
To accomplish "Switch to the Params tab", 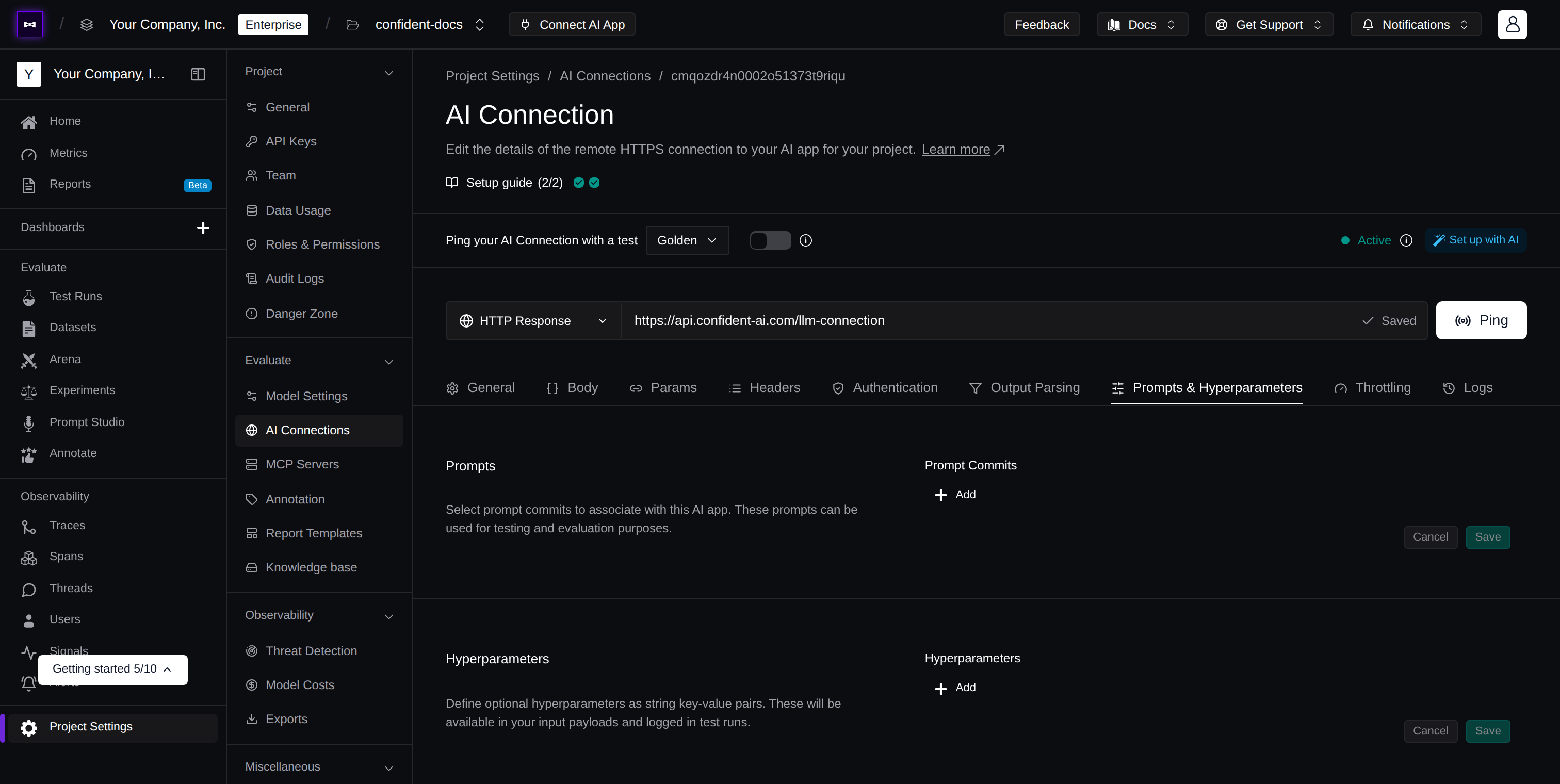I will [663, 388].
